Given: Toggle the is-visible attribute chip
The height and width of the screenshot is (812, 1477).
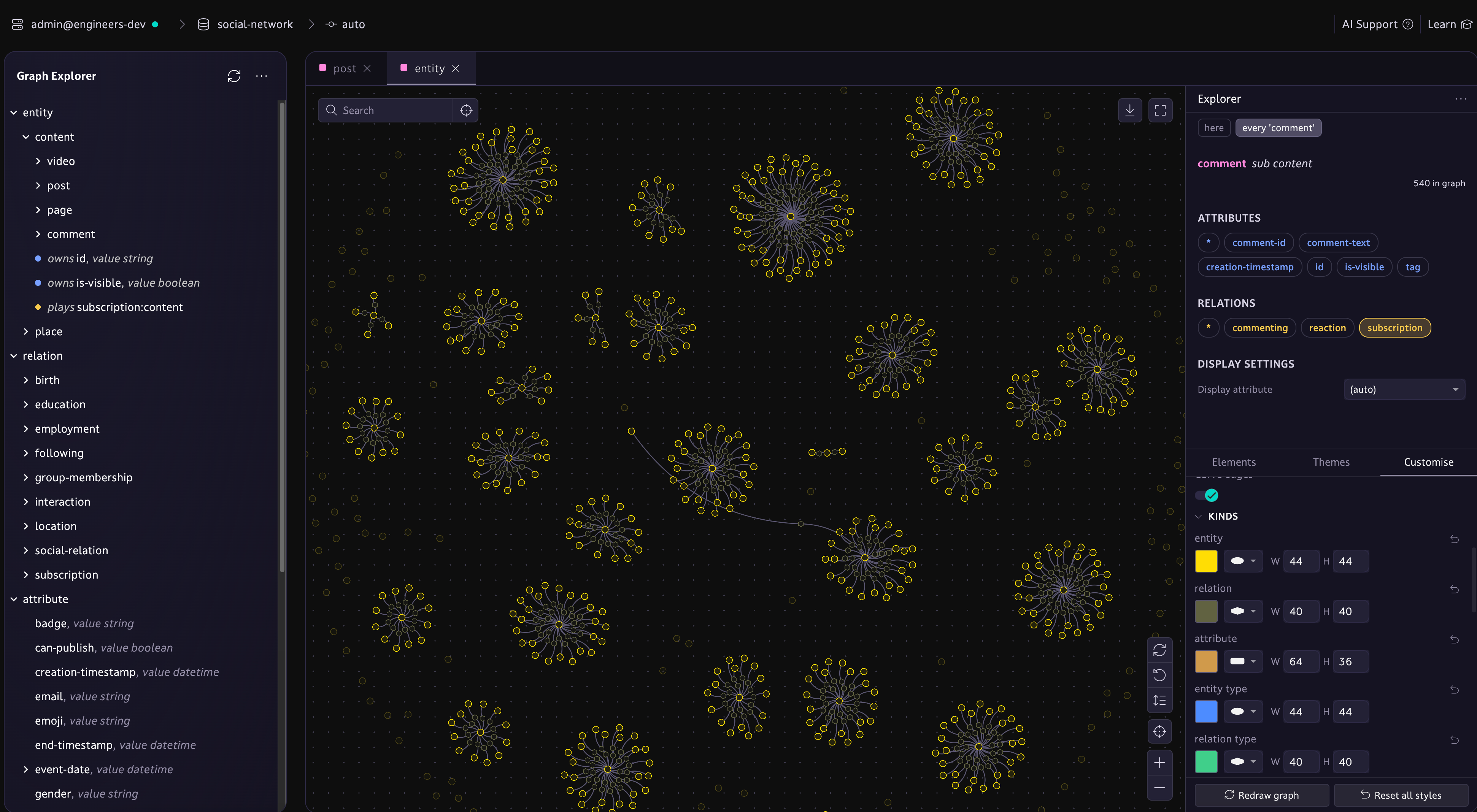Looking at the screenshot, I should coord(1364,267).
